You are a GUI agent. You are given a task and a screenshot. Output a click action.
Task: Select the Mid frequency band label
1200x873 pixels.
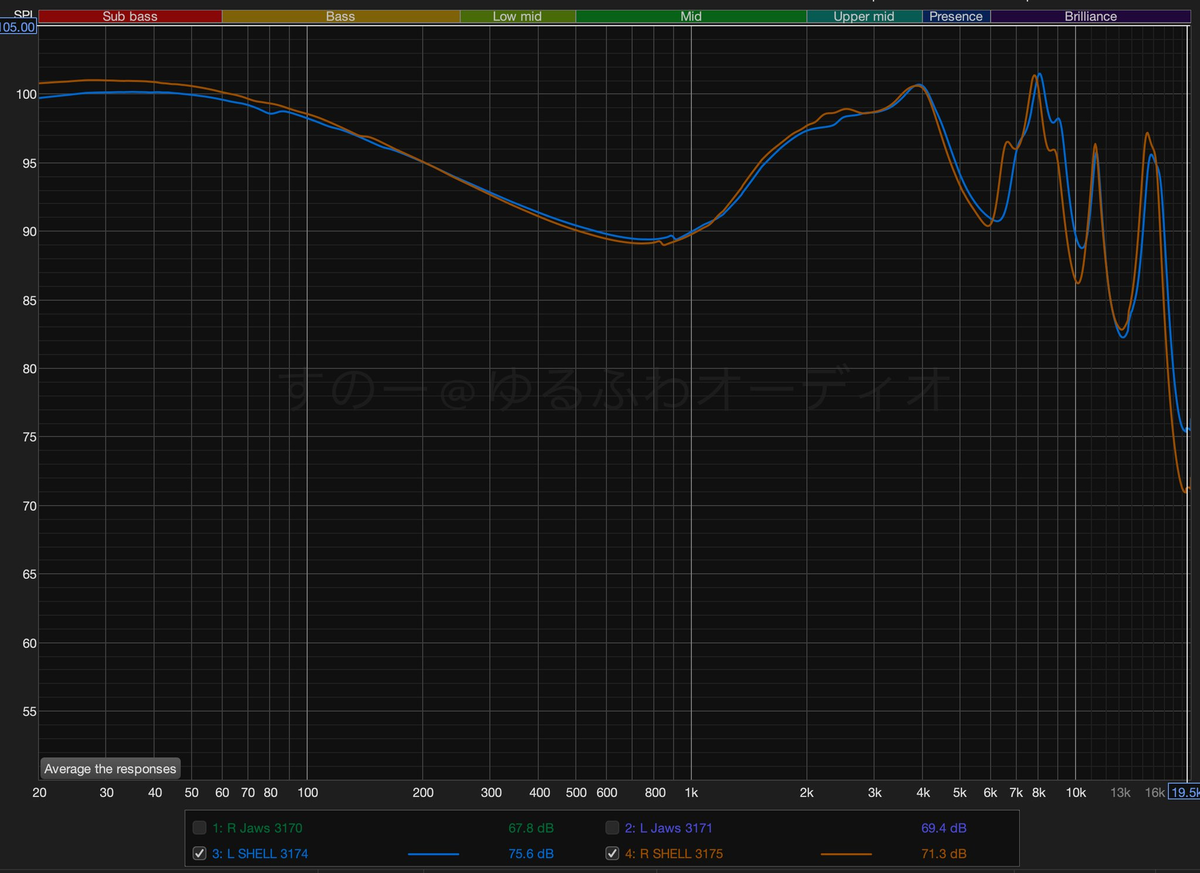[x=691, y=16]
